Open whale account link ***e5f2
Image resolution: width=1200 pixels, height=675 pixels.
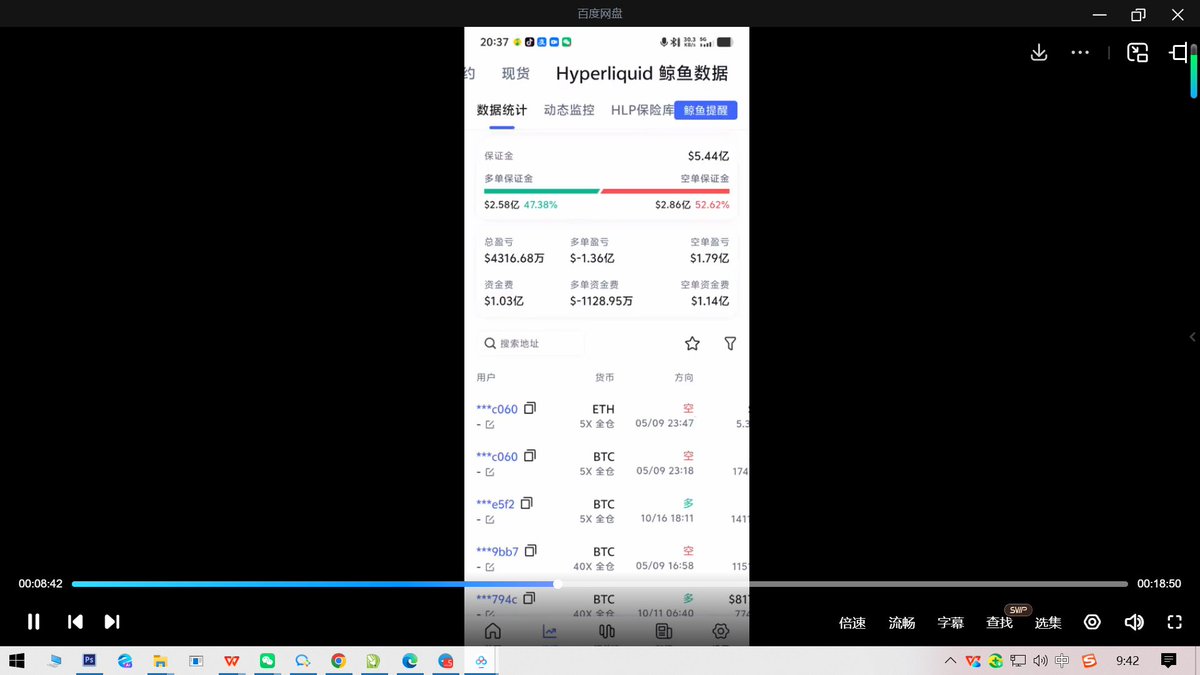tap(498, 503)
